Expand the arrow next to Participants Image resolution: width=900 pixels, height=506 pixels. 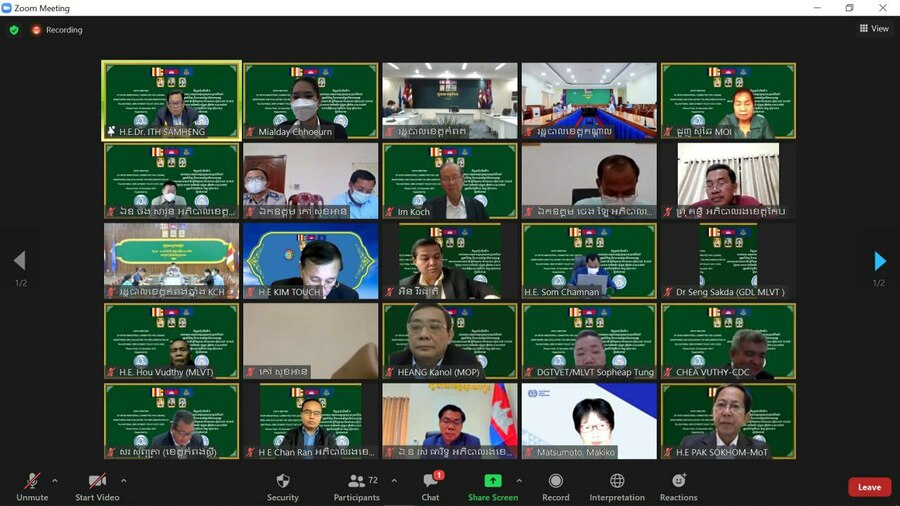click(394, 480)
